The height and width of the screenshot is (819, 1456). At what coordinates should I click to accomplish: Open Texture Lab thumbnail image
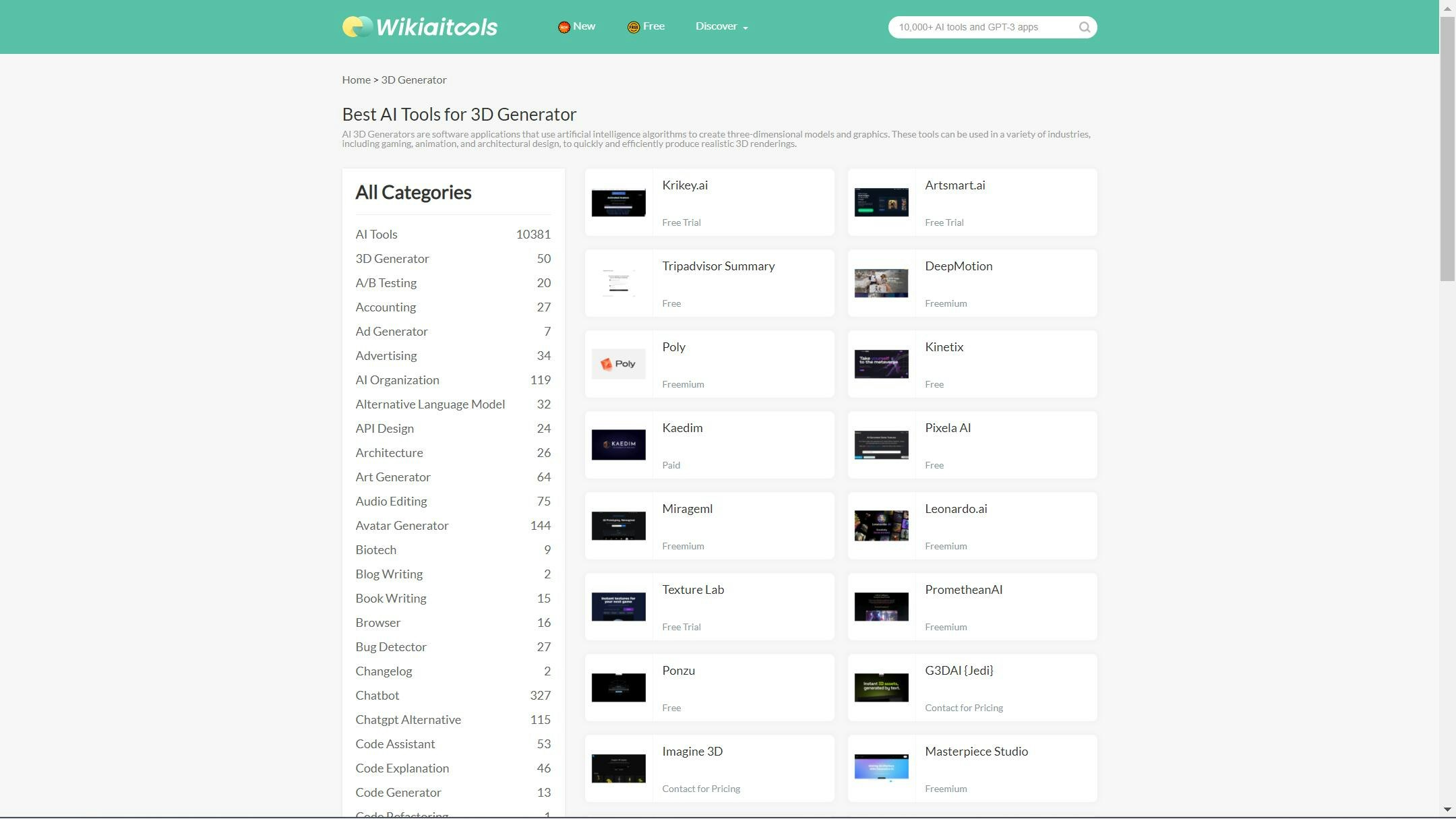[x=618, y=607]
